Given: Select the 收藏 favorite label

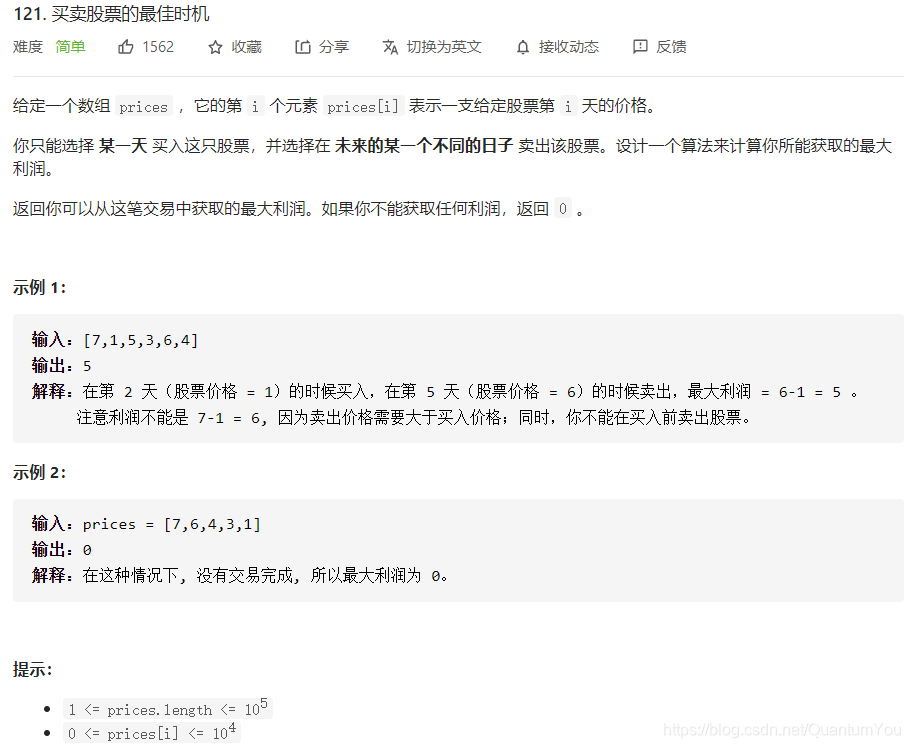Looking at the screenshot, I should point(247,46).
